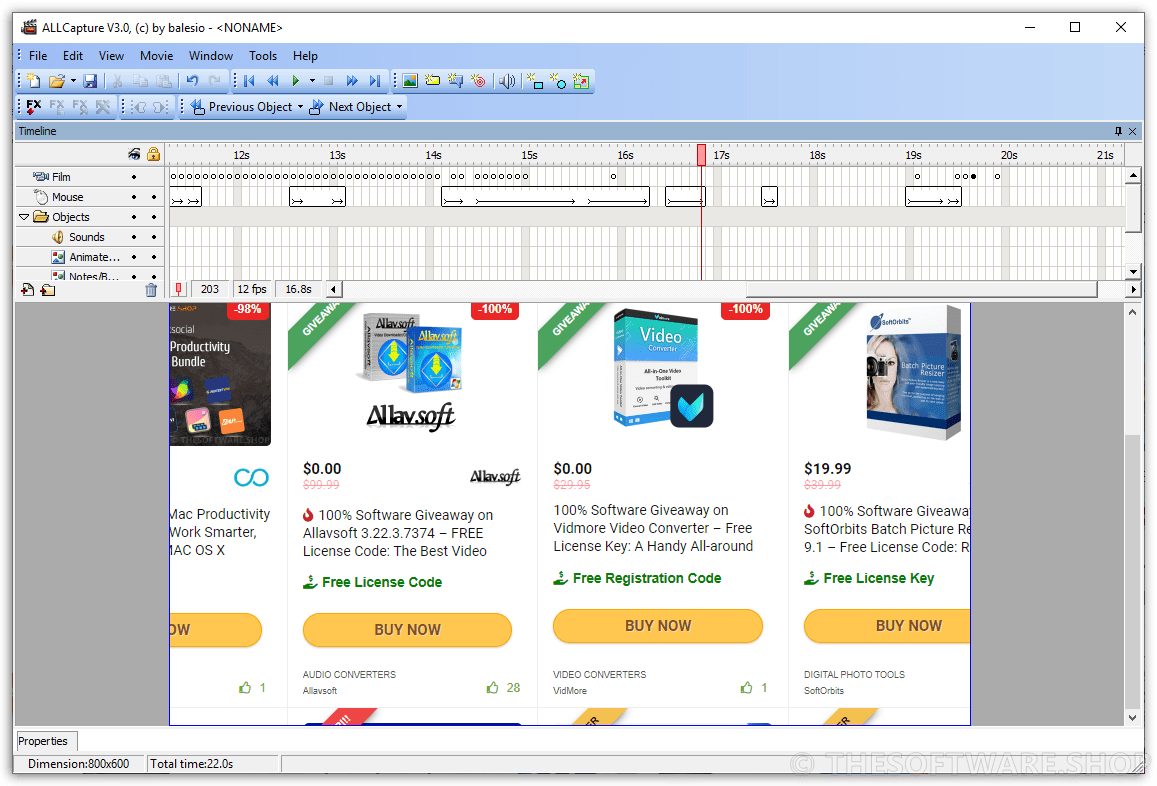Screen dimensions: 1157x786
Task: Open the Previous Object dropdown arrow
Action: 300,106
